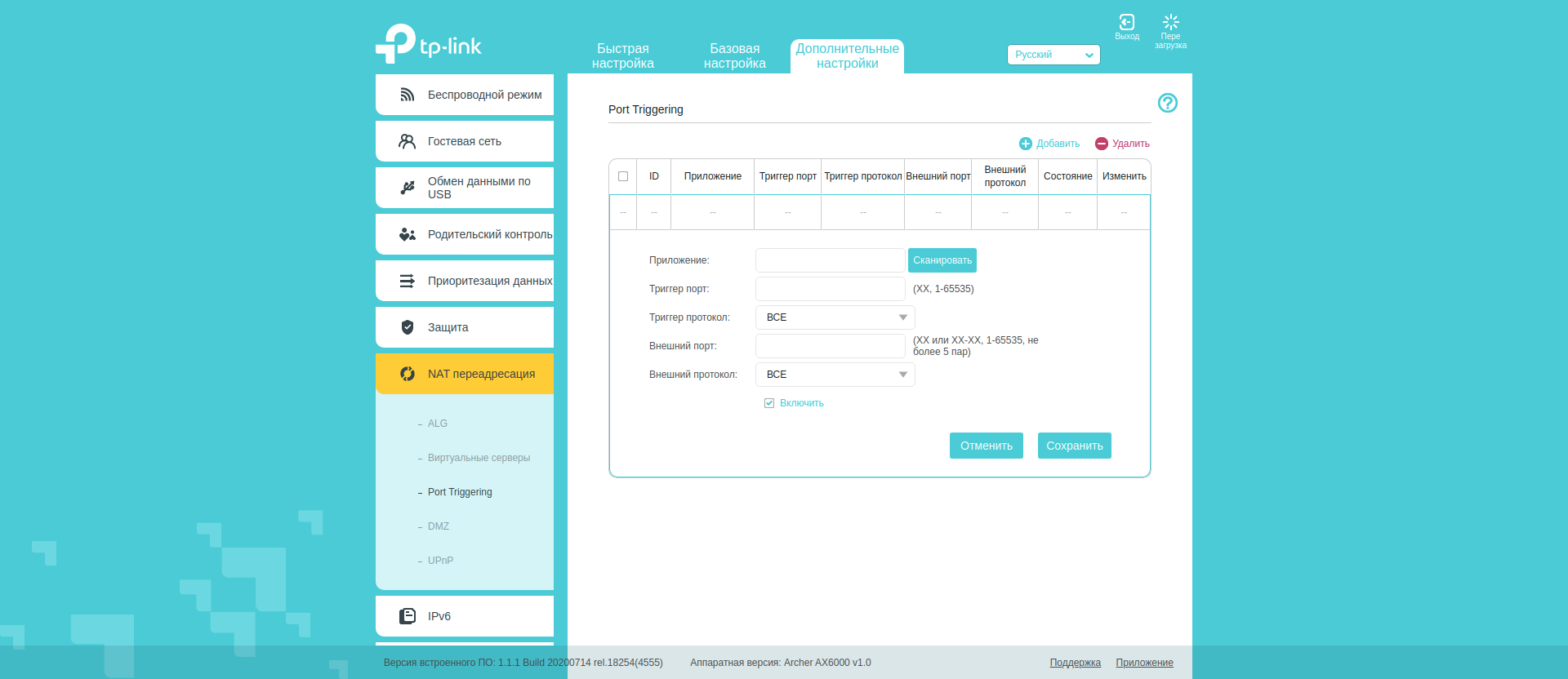The image size is (1568, 679).
Task: Open the IPv6 settings section
Action: [x=465, y=616]
